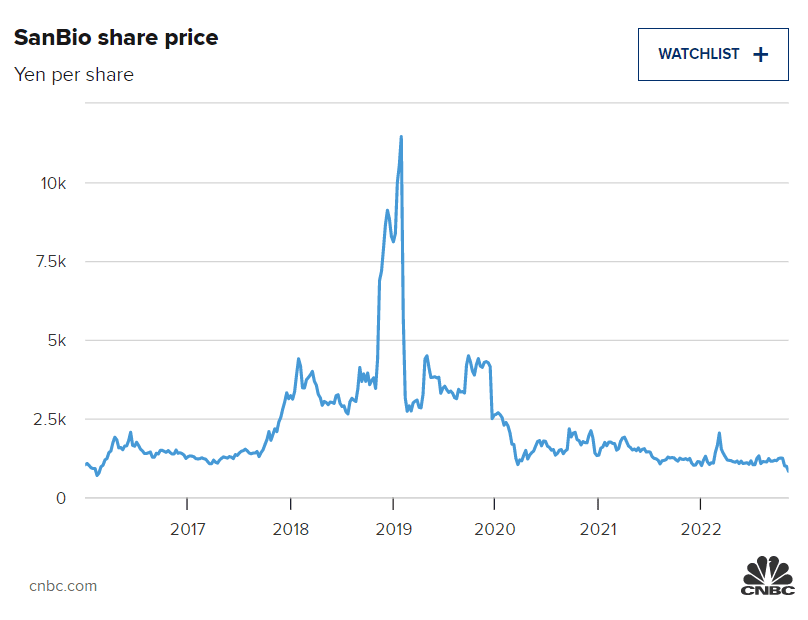The height and width of the screenshot is (620, 808).
Task: Click the 5k y-axis label
Action: click(56, 341)
